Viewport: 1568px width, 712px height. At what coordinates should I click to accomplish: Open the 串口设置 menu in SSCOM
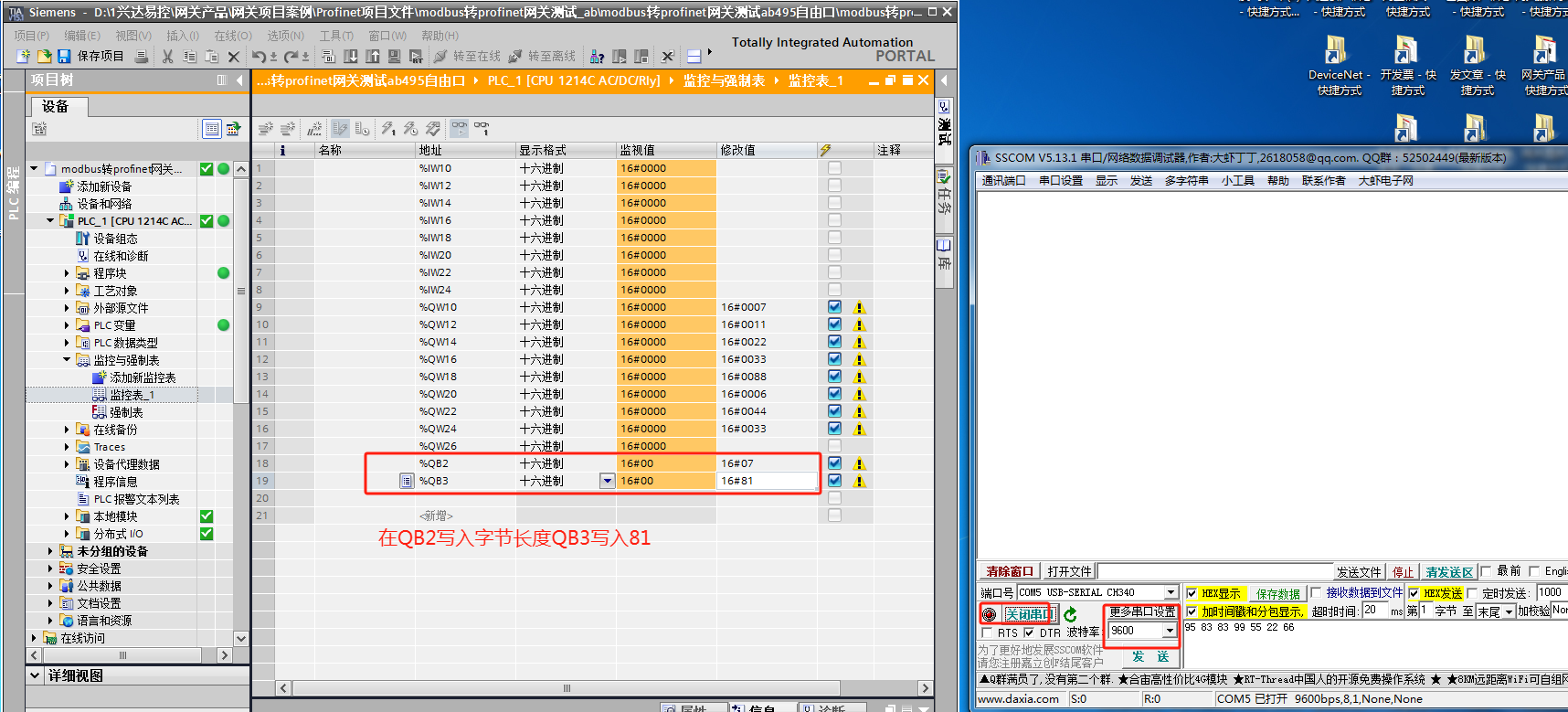coord(1060,181)
